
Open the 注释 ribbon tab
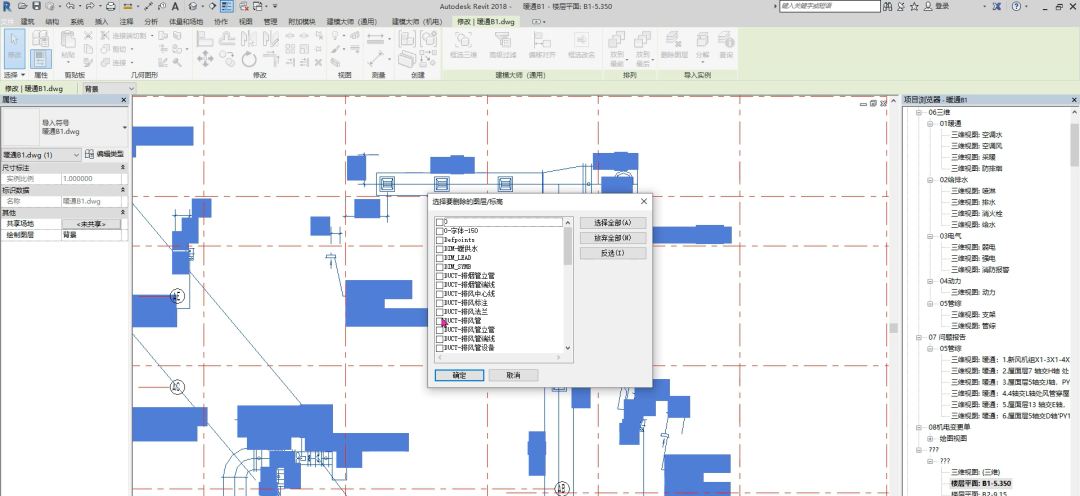[126, 21]
